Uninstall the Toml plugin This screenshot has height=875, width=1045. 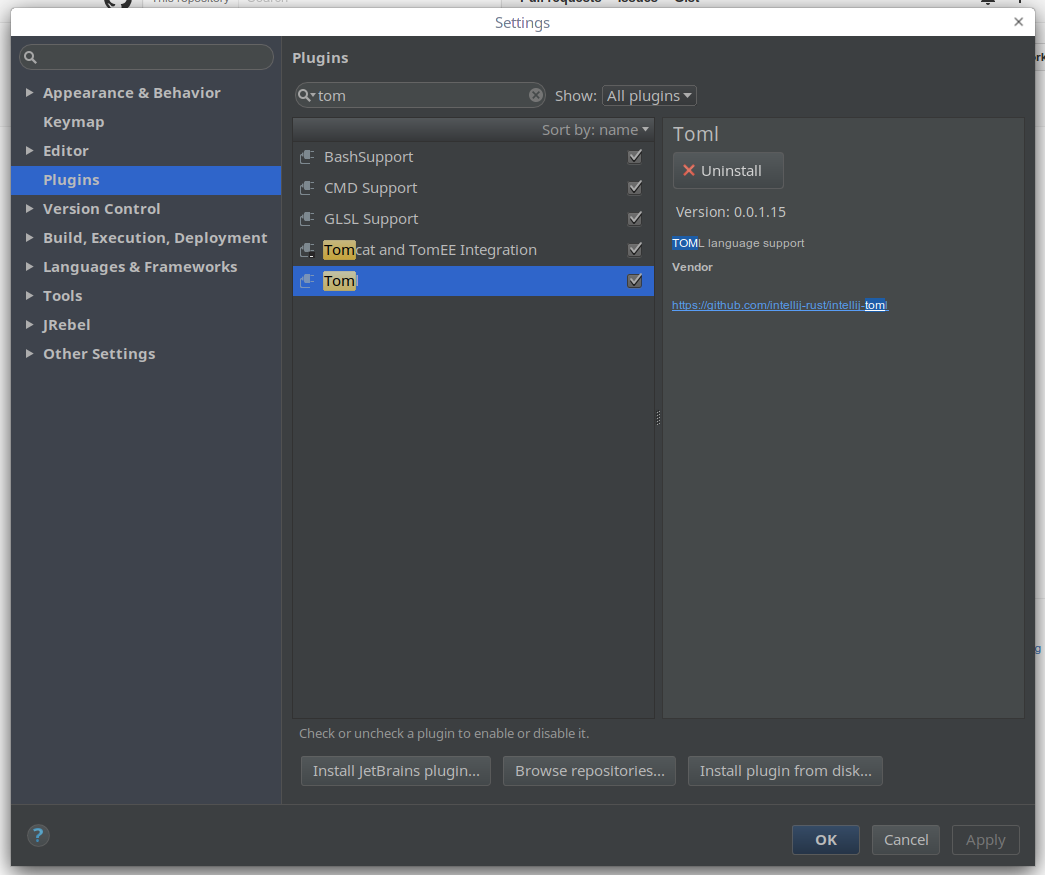click(x=728, y=171)
